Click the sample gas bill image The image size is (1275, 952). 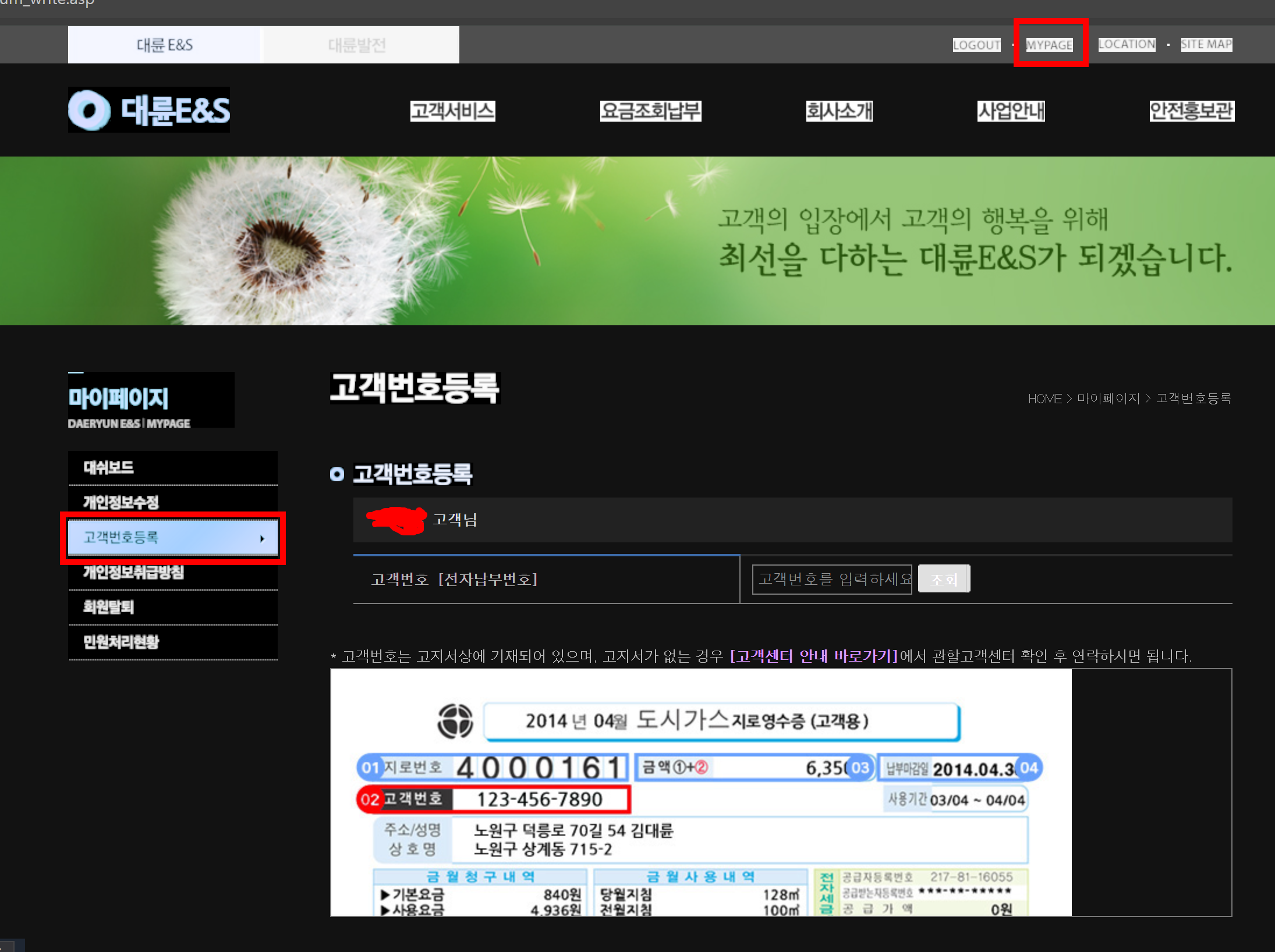(701, 793)
